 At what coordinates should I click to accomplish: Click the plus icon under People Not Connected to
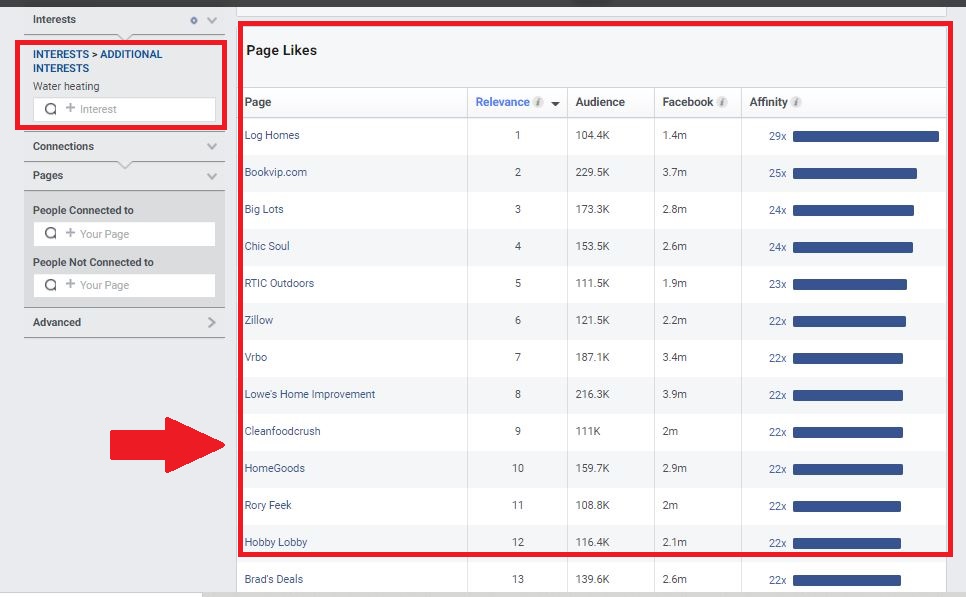tap(70, 284)
